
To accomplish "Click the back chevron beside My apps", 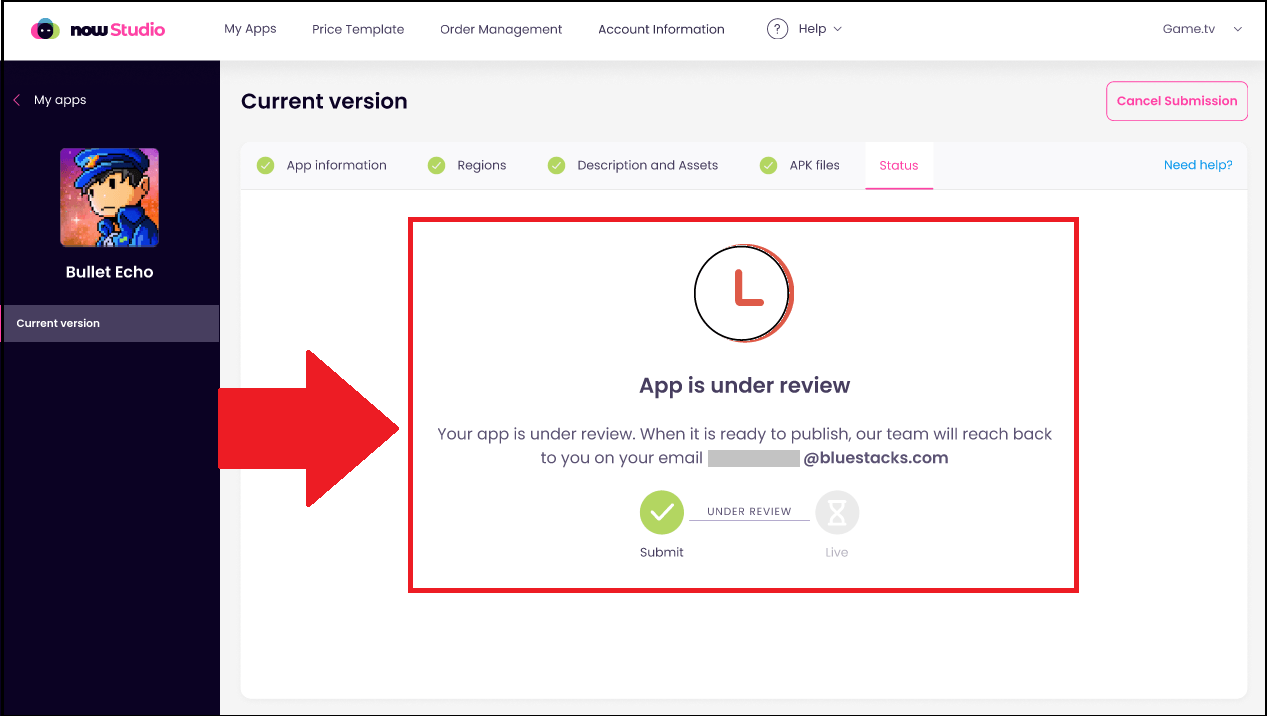I will (17, 100).
